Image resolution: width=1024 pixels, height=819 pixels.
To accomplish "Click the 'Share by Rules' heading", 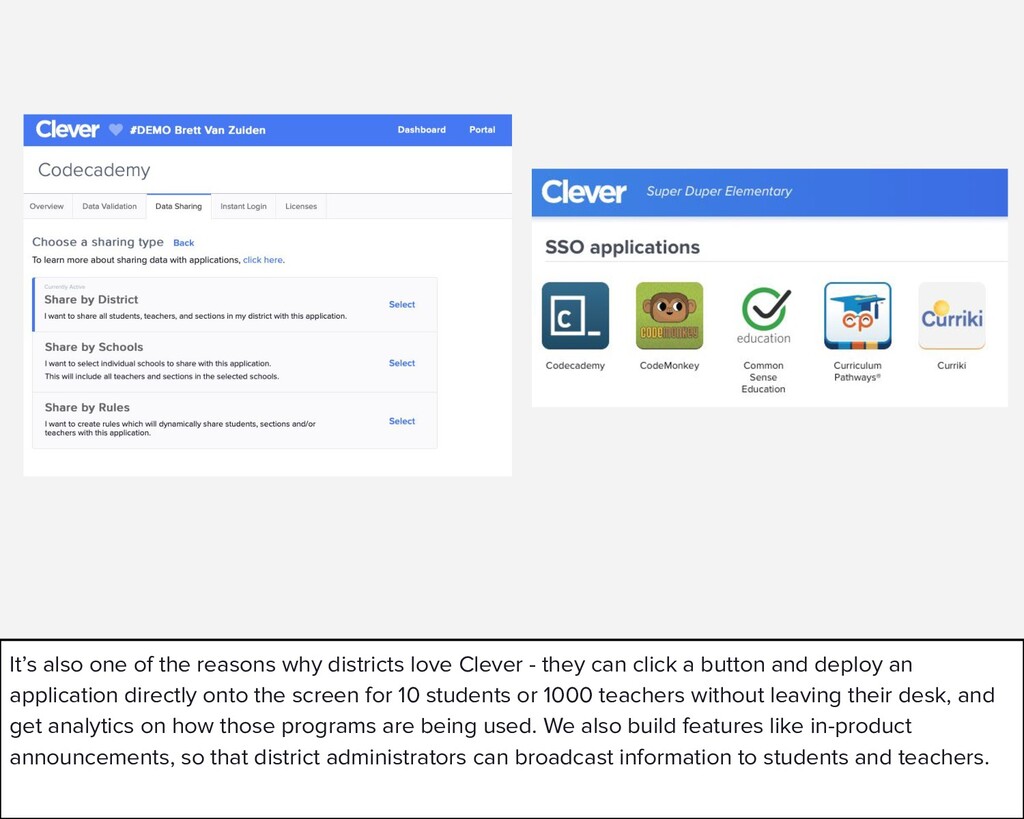I will point(87,408).
